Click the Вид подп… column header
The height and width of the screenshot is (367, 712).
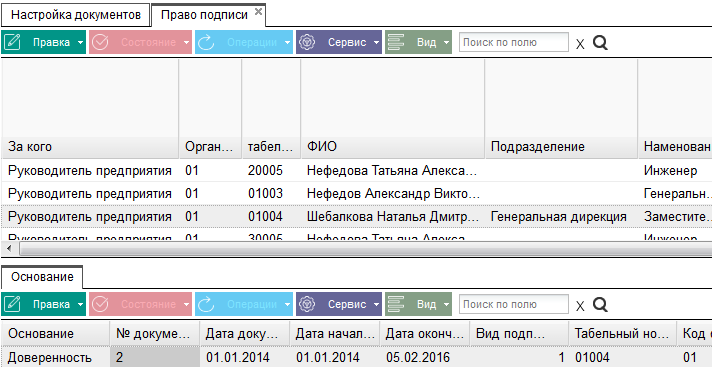click(519, 334)
